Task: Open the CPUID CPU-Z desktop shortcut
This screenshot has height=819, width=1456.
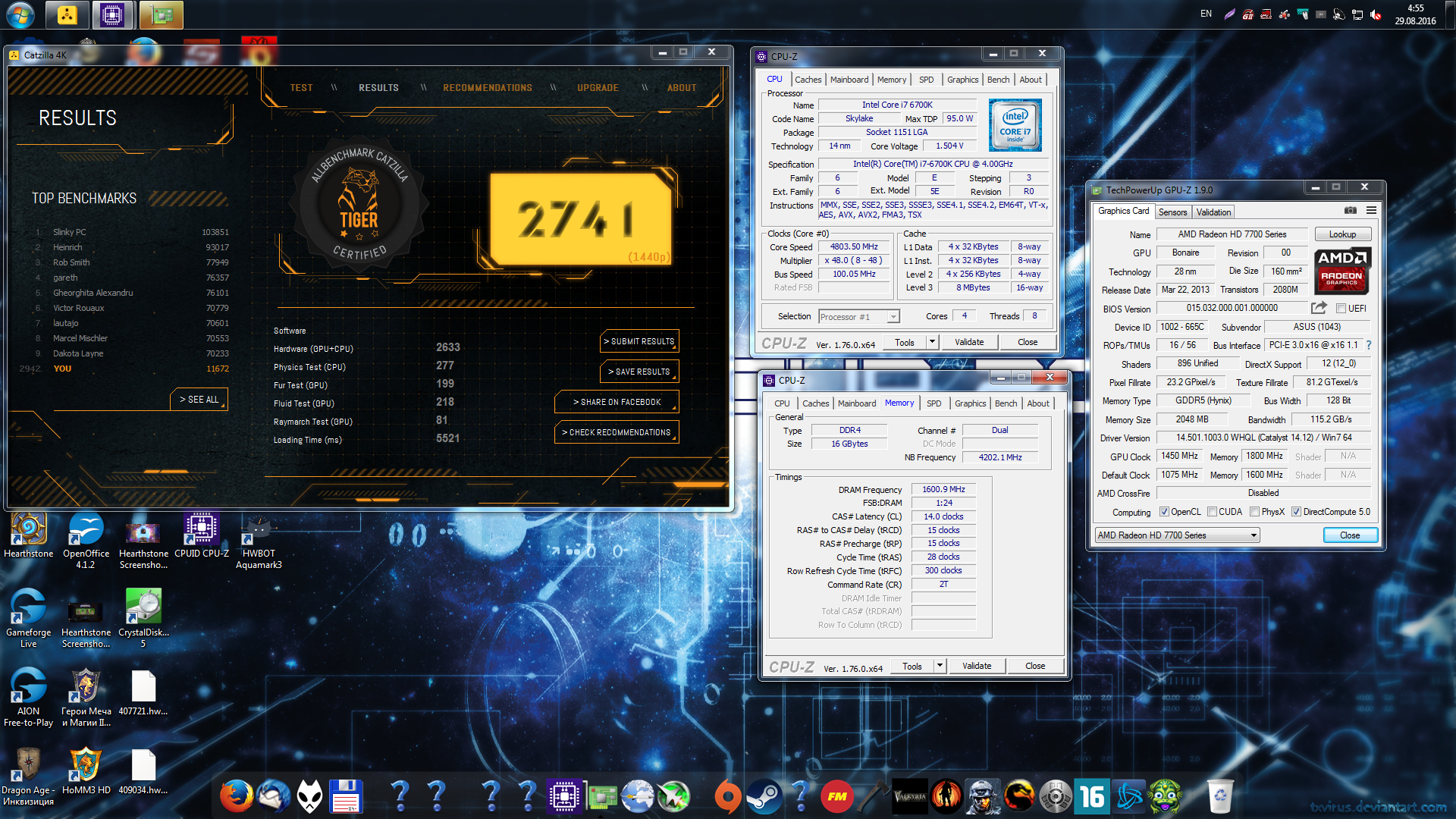Action: tap(202, 535)
